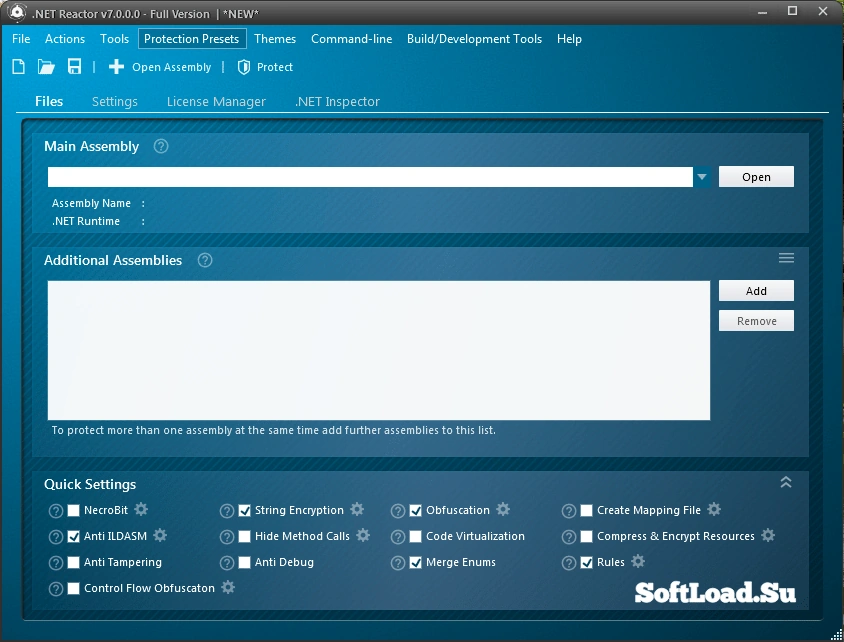The width and height of the screenshot is (844, 642).
Task: Open NecroBit settings gear
Action: 141,509
